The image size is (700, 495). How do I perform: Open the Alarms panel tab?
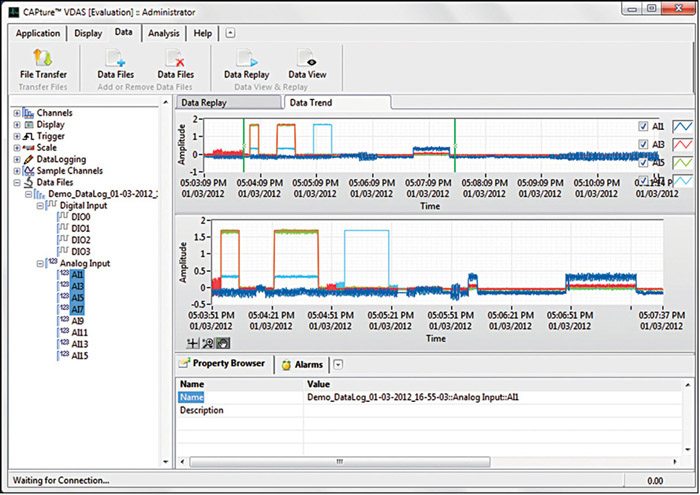point(309,365)
